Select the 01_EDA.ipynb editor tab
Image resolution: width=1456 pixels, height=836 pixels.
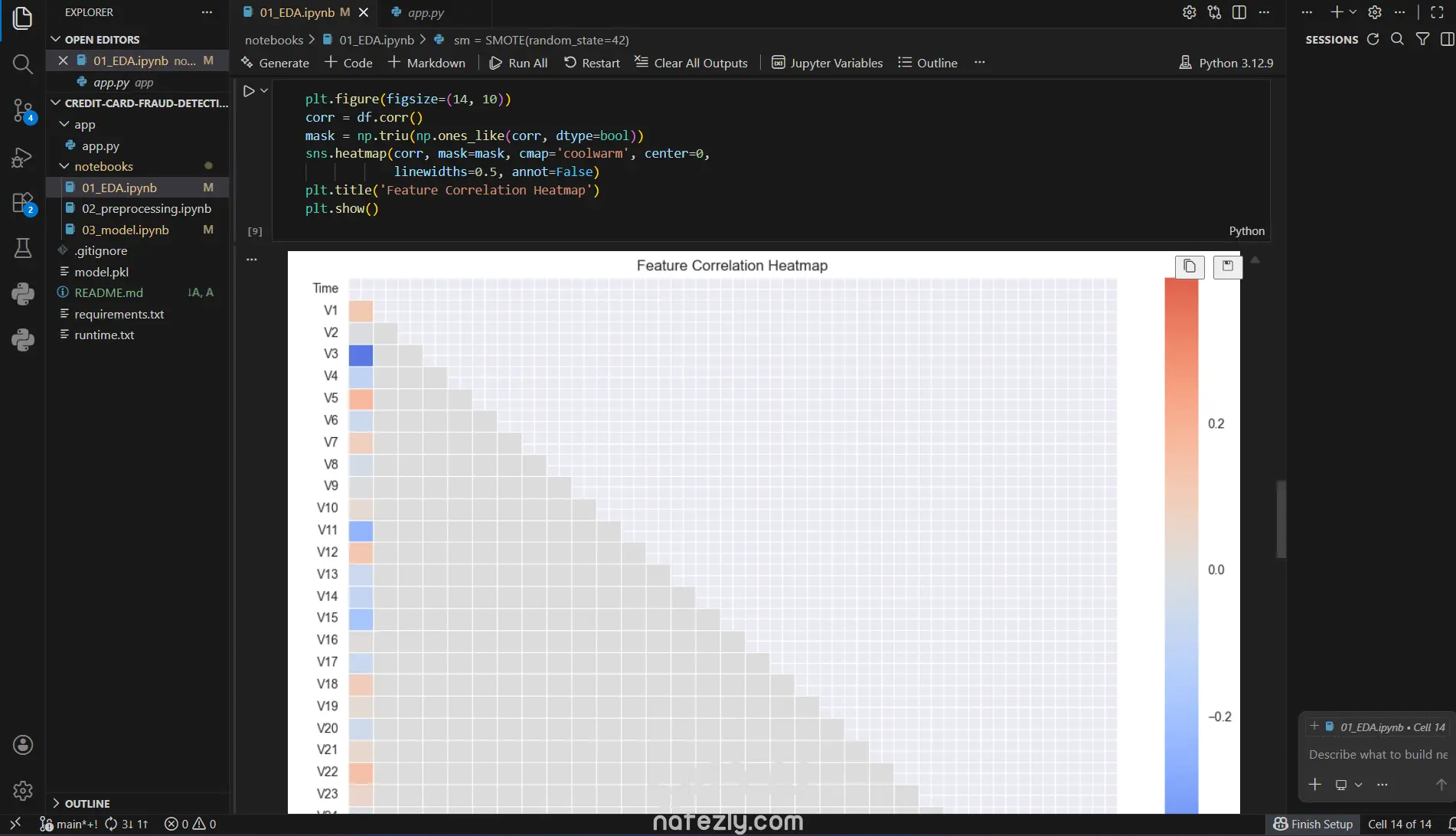[x=296, y=12]
